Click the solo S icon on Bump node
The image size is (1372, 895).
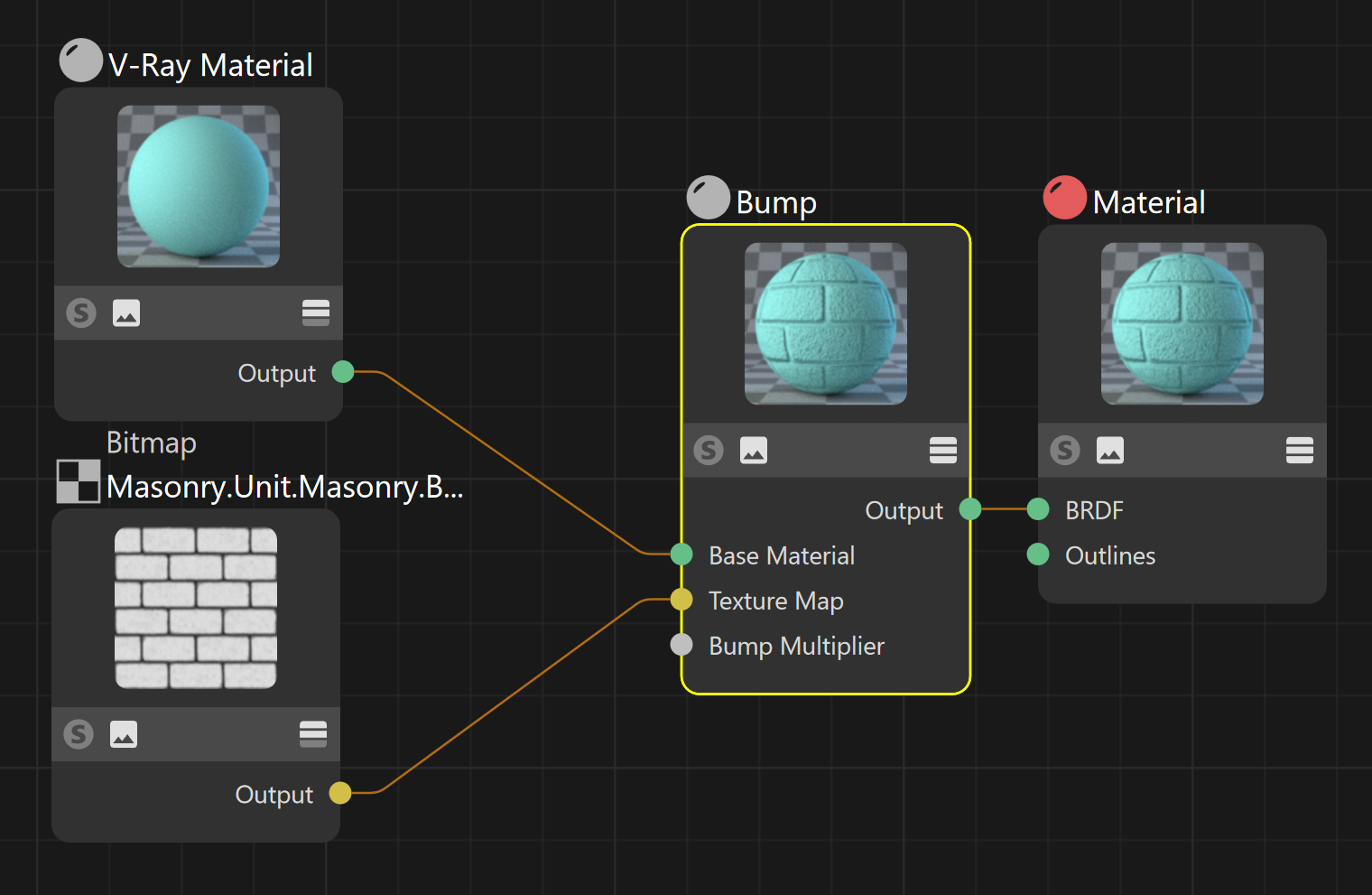tap(709, 450)
